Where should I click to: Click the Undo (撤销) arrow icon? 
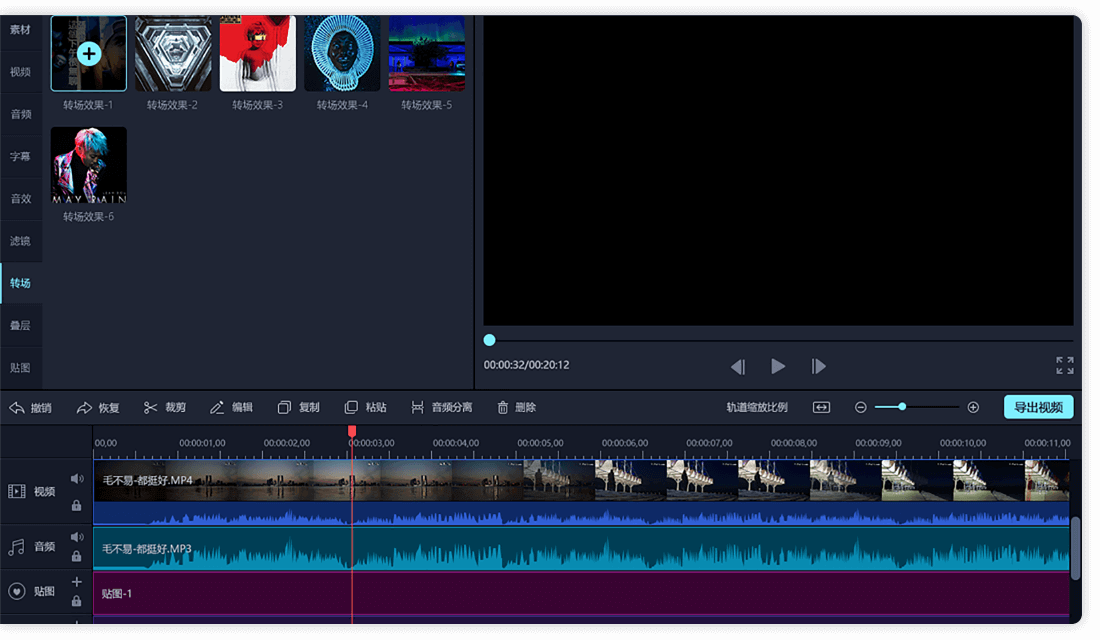17,408
